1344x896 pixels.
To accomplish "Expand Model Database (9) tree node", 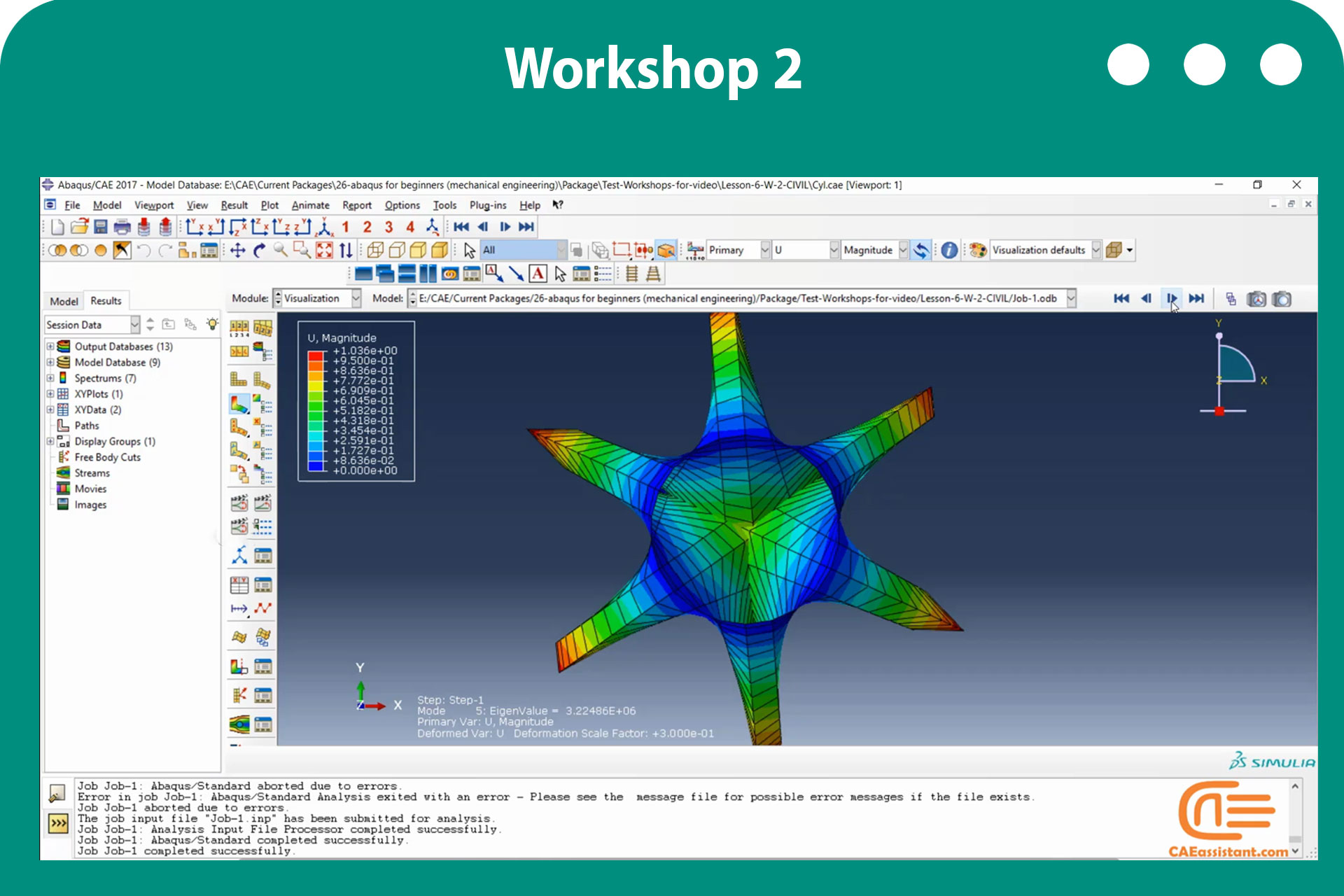I will tap(50, 363).
